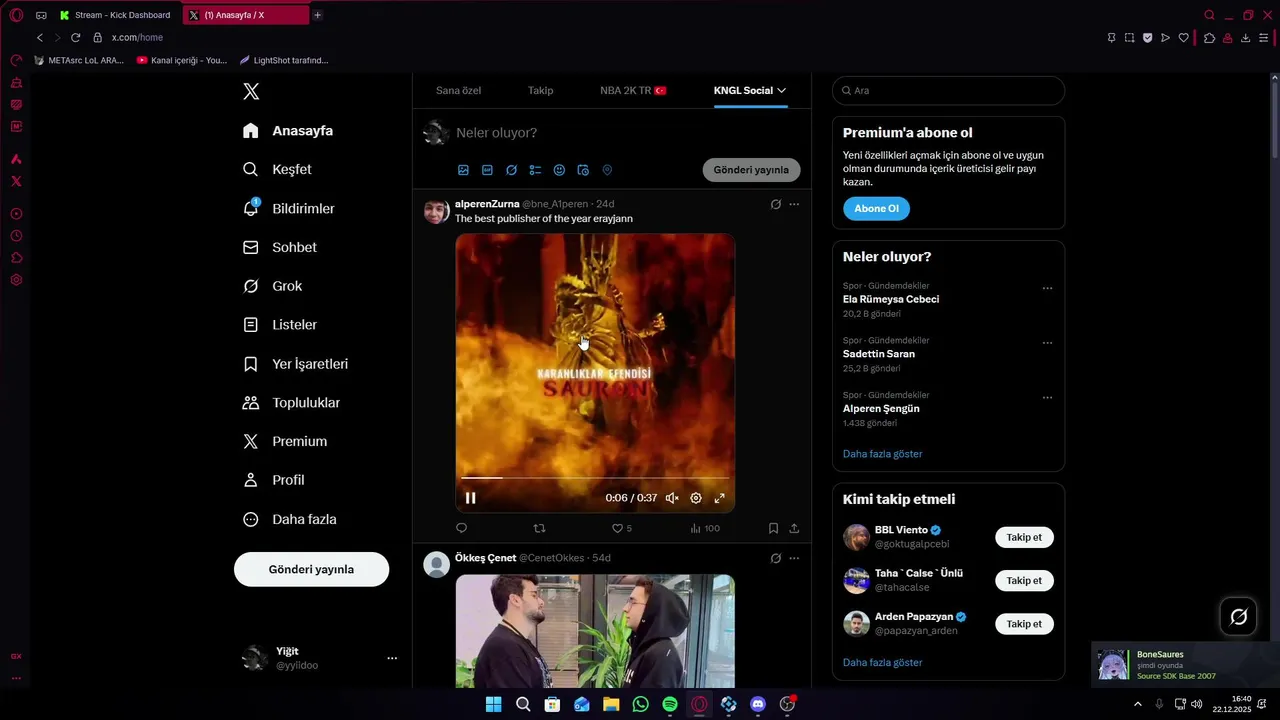Open Grok enhance icon in composer
1280x720 pixels.
pos(511,170)
